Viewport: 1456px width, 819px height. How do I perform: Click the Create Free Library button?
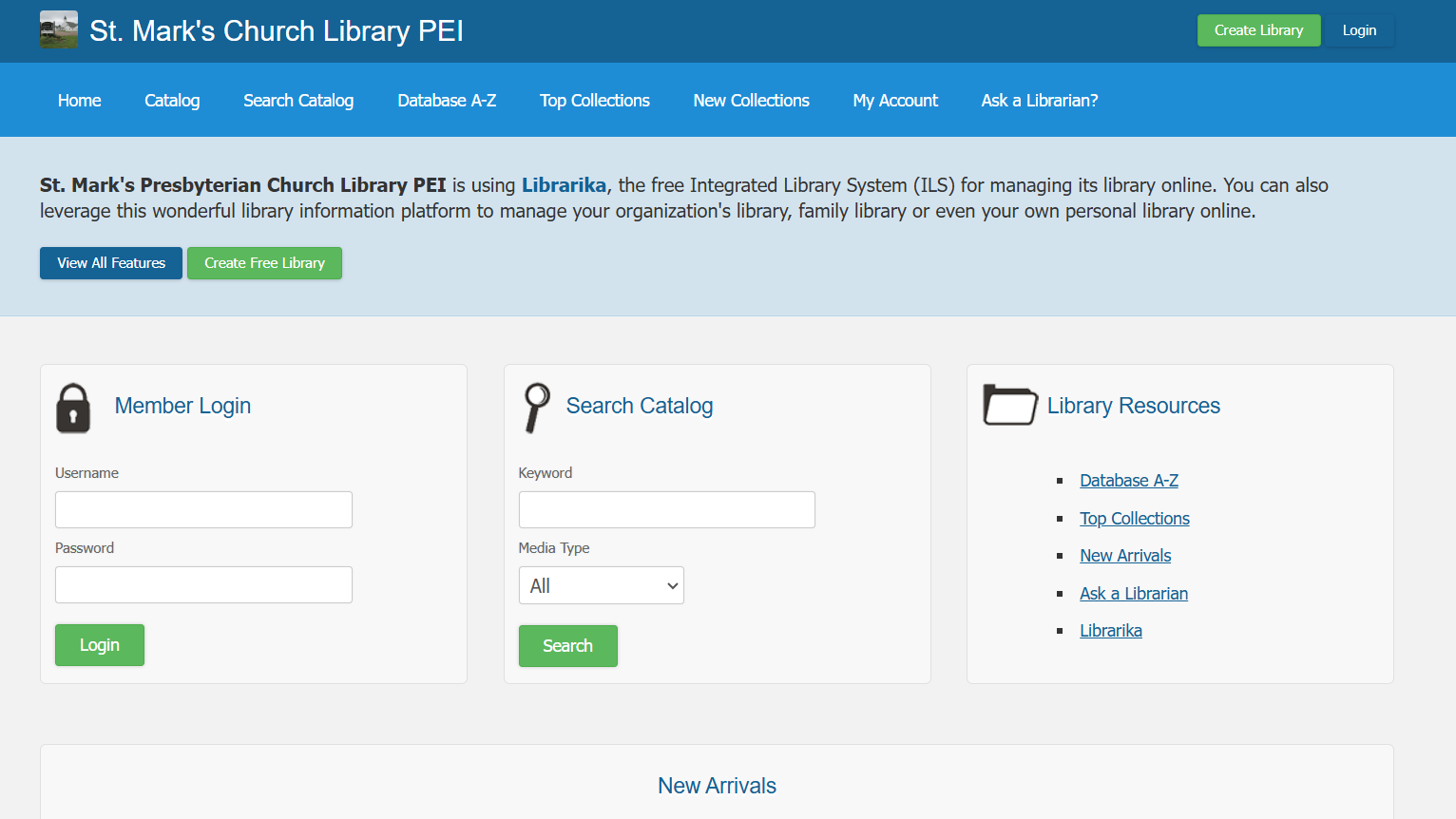coord(264,263)
